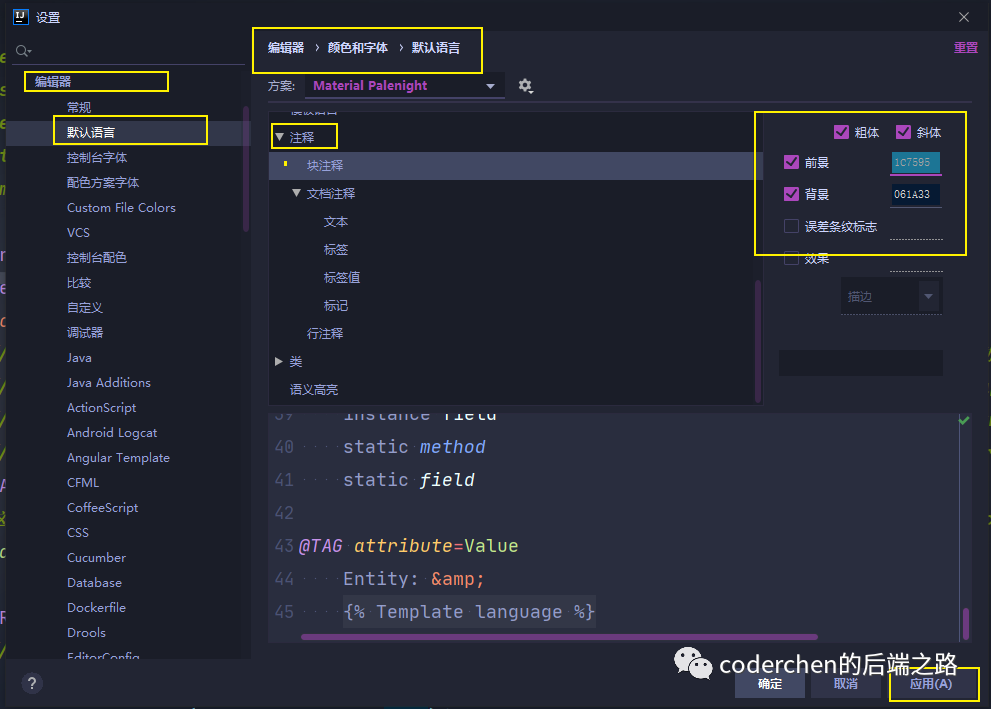The image size is (991, 709).
Task: Click the 重置 reset link
Action: (966, 48)
